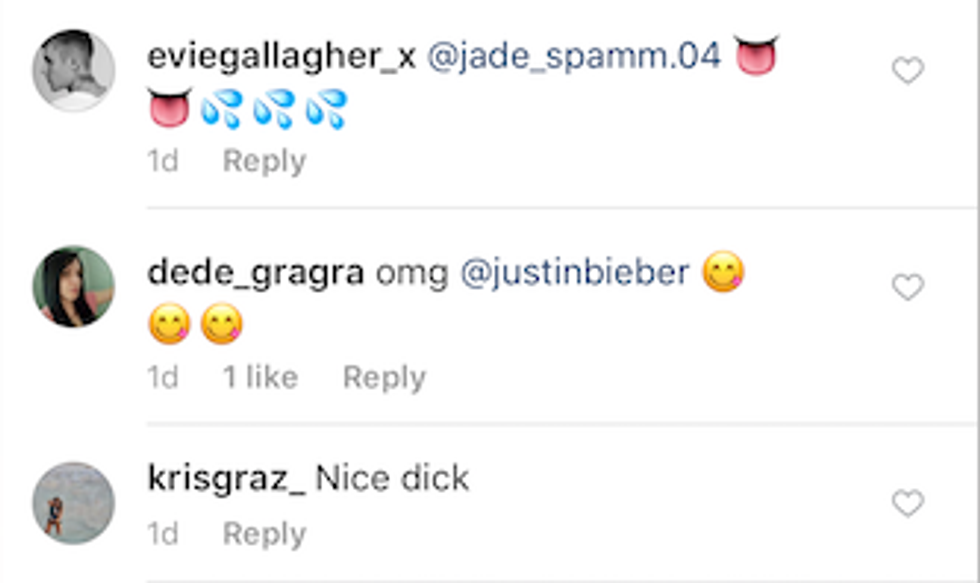980x583 pixels.
Task: Open the @justinbieber mention link
Action: coord(574,272)
